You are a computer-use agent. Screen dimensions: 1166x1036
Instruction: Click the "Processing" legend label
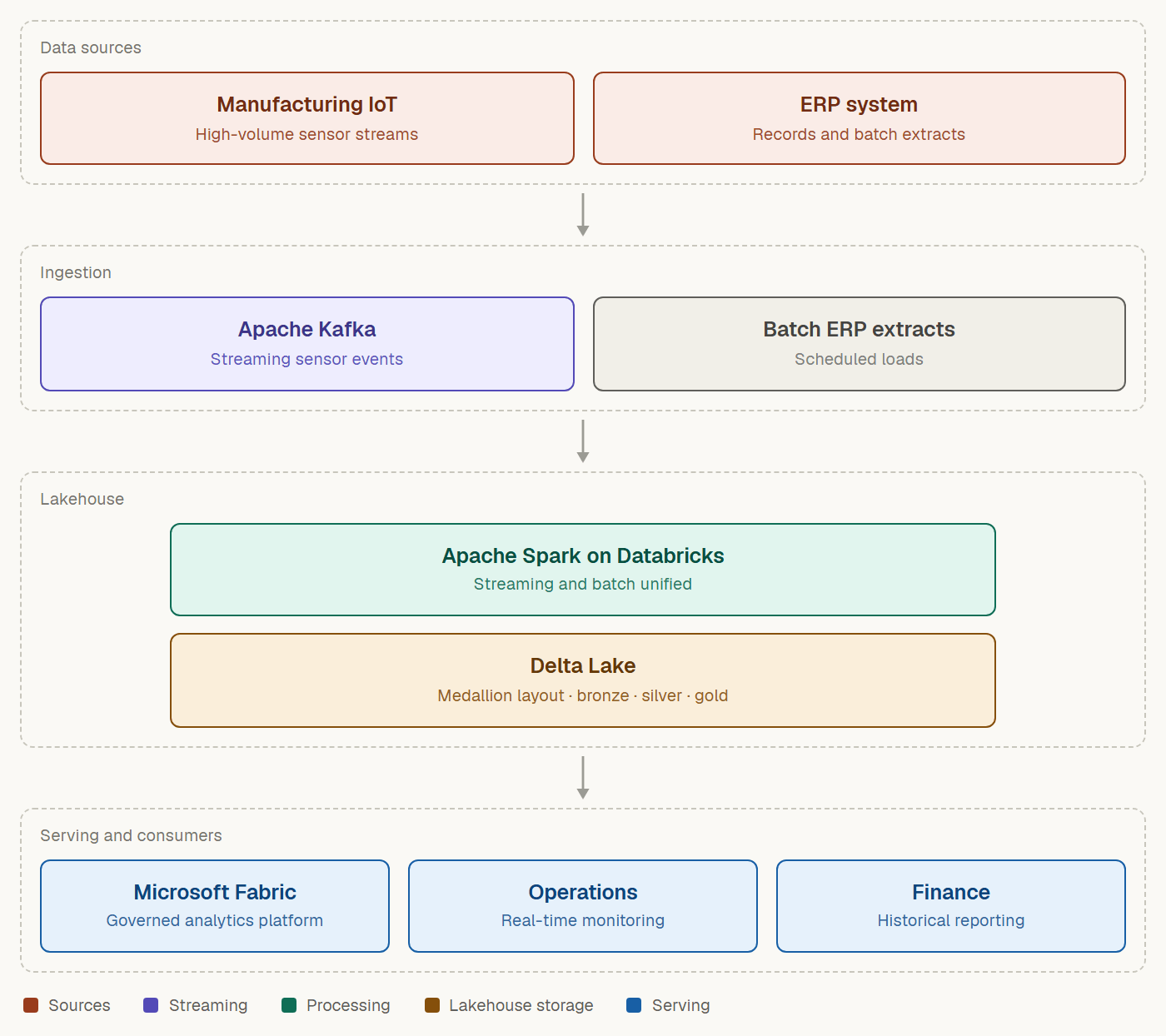(x=348, y=1005)
